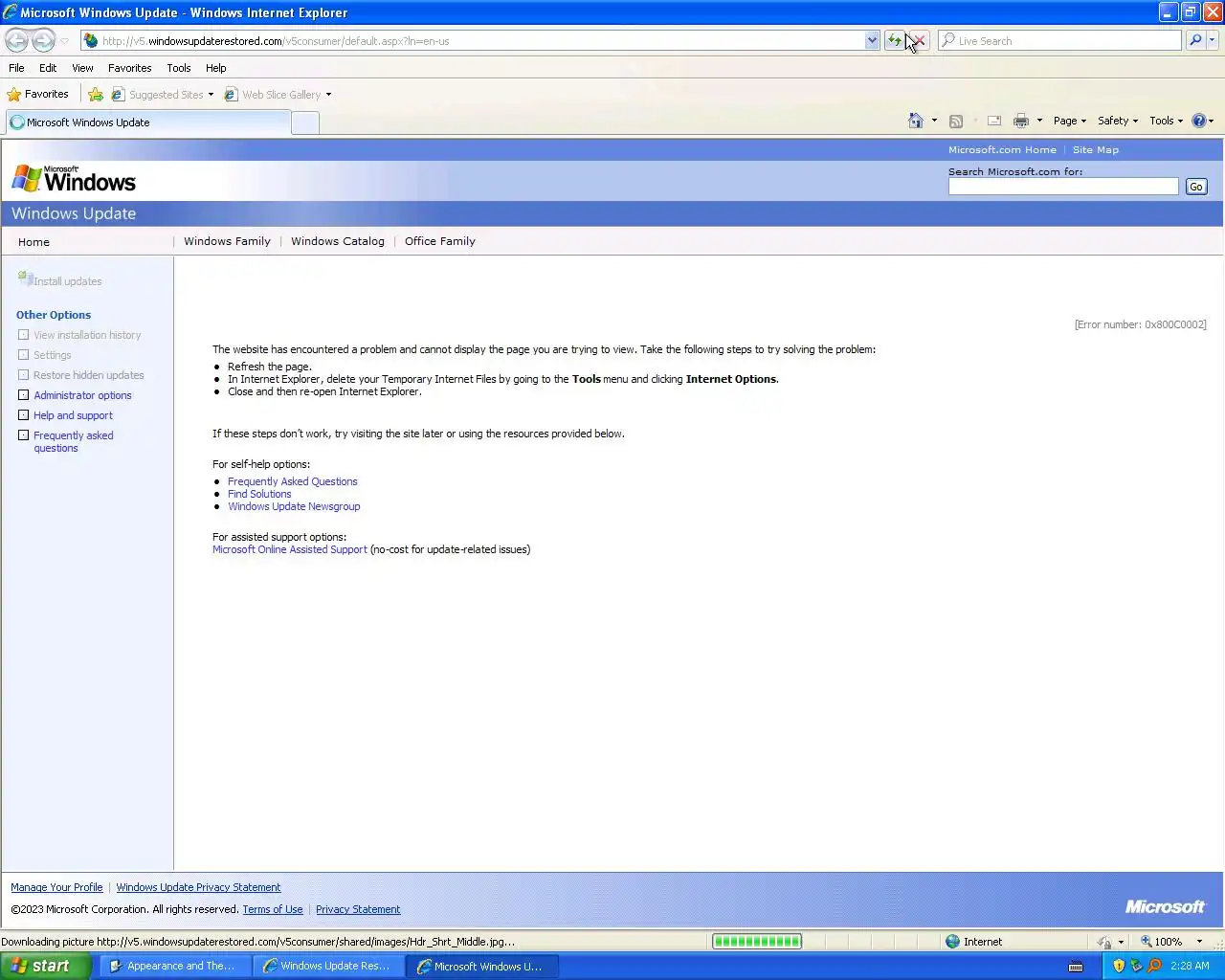
Task: Click the page loading progress bar
Action: pyautogui.click(x=757, y=942)
